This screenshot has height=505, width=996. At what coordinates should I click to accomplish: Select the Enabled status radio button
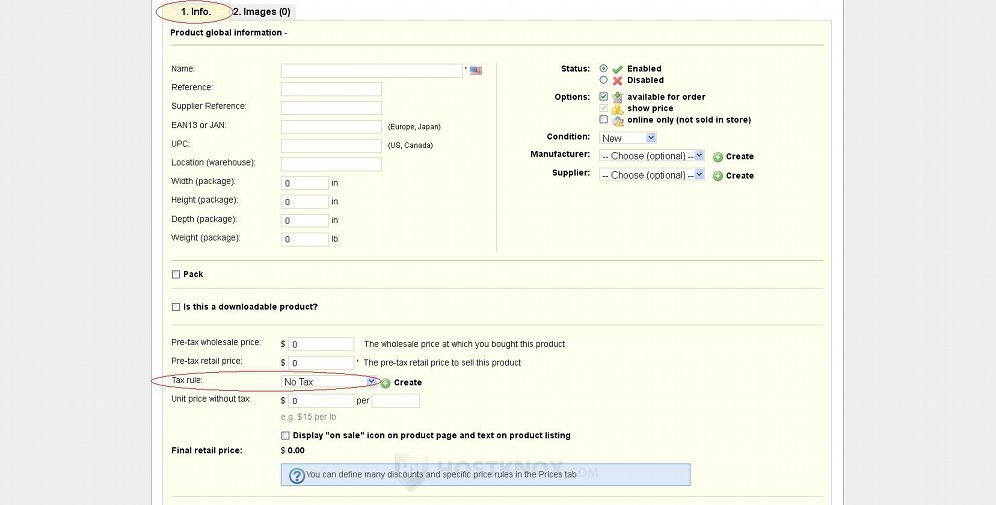click(603, 68)
